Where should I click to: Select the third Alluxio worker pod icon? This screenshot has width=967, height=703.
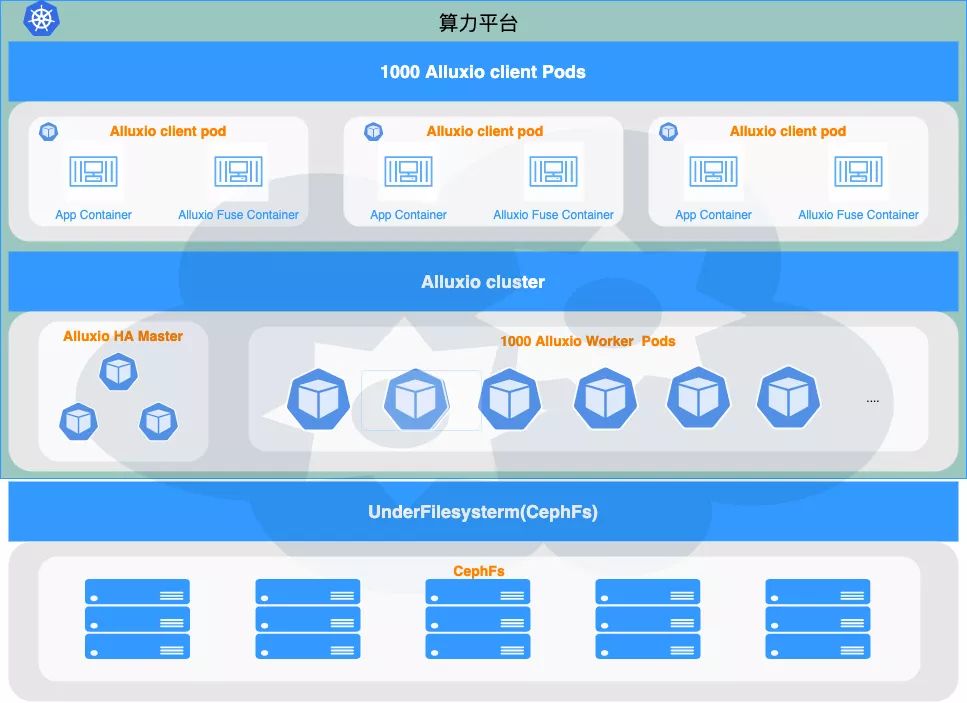point(509,400)
